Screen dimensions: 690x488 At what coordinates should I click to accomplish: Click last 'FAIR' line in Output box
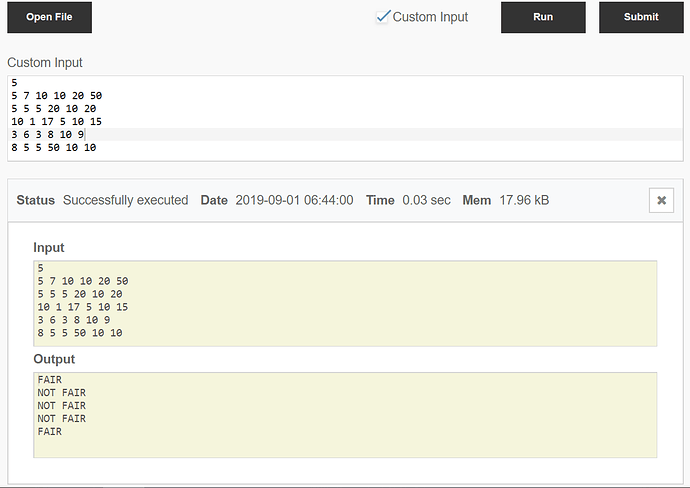click(50, 431)
